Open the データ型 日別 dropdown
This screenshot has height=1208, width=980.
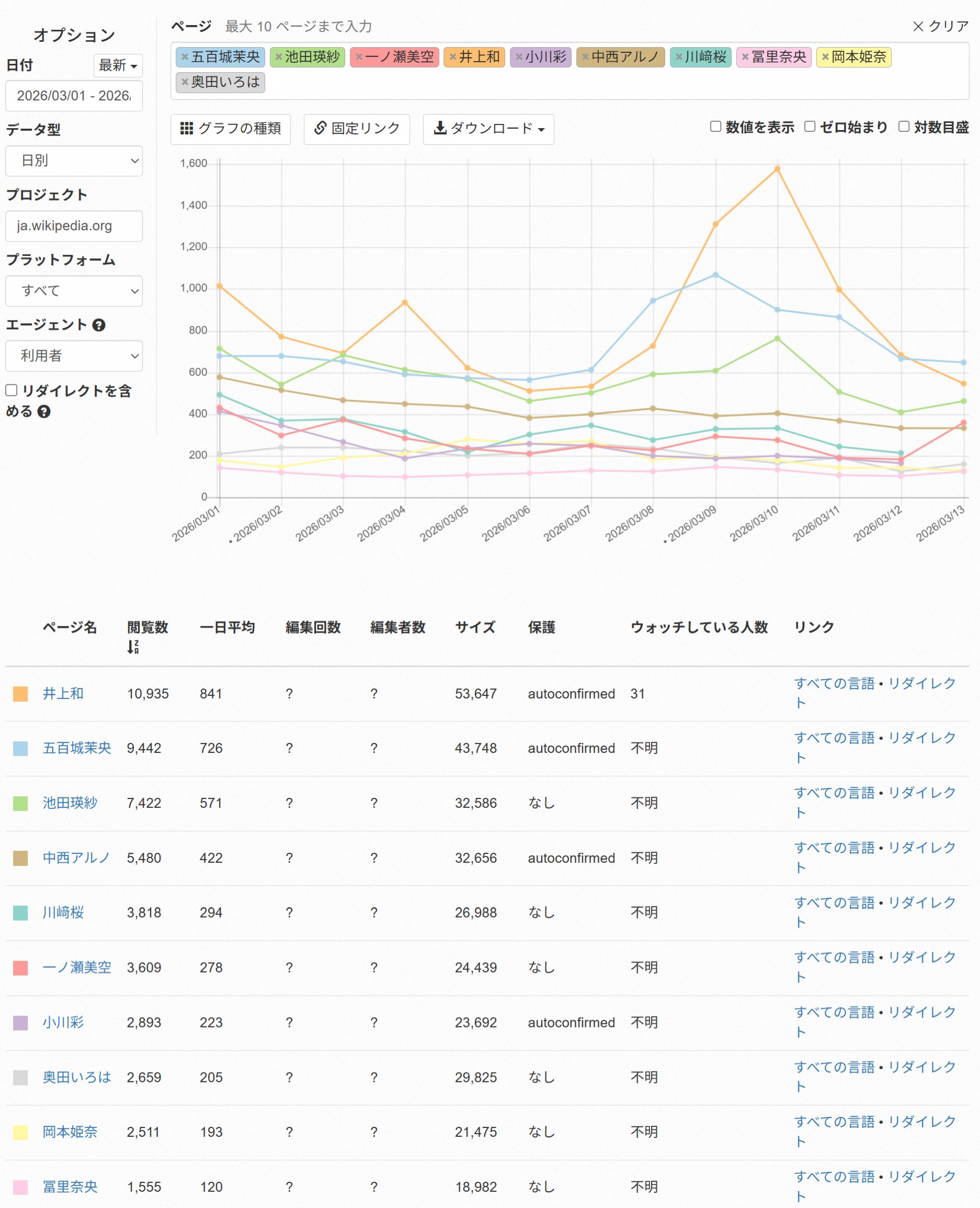click(74, 161)
